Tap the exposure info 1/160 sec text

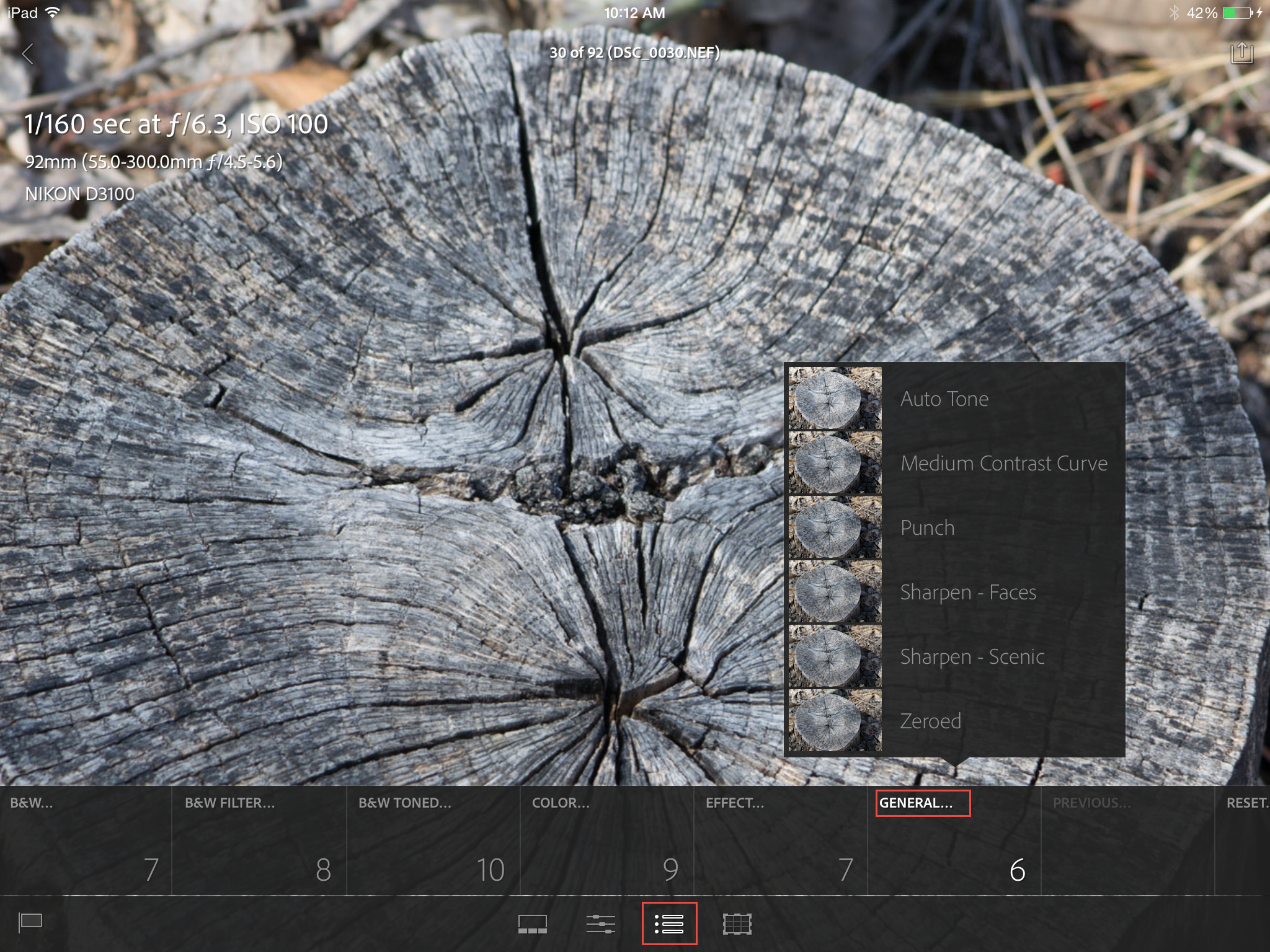[x=176, y=125]
